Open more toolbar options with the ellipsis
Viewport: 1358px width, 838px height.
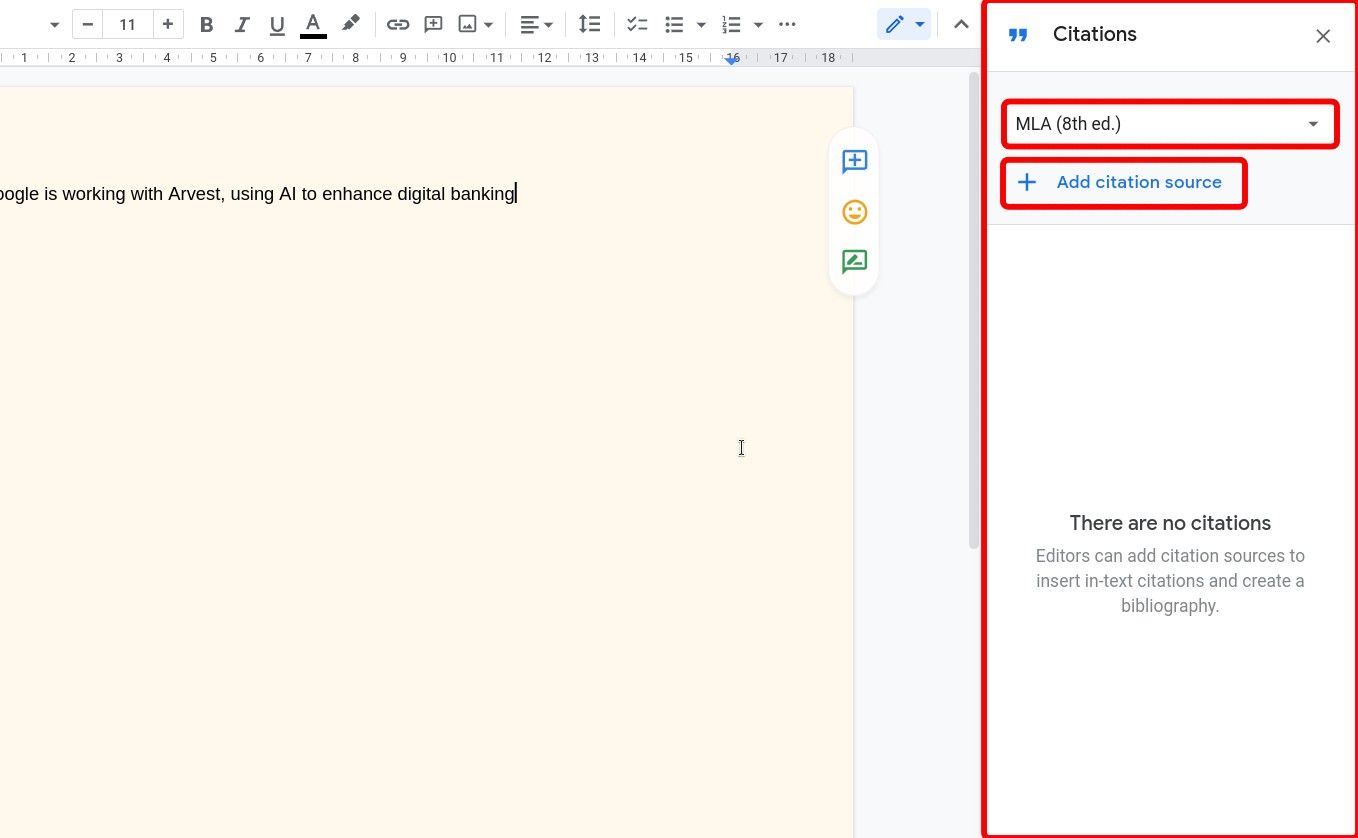[x=788, y=24]
